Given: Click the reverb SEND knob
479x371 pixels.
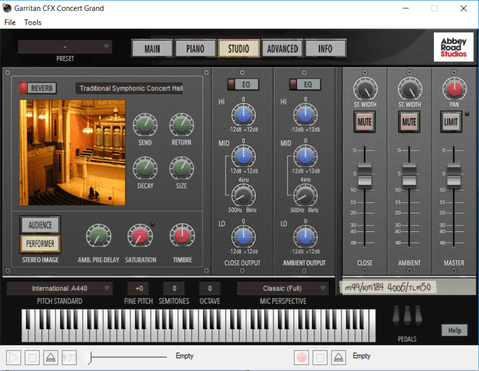Looking at the screenshot, I should tap(145, 125).
